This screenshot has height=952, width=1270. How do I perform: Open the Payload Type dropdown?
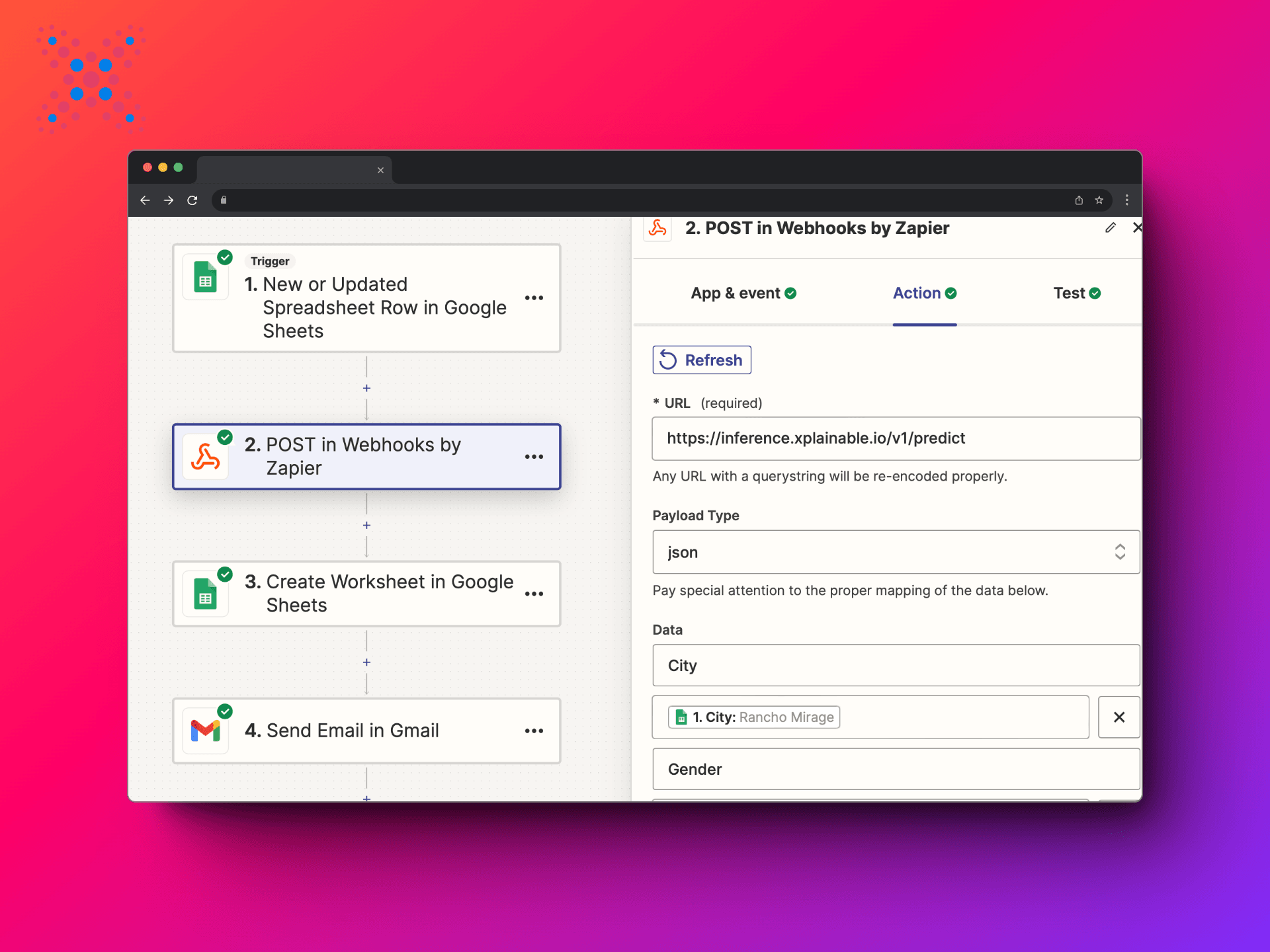(896, 552)
